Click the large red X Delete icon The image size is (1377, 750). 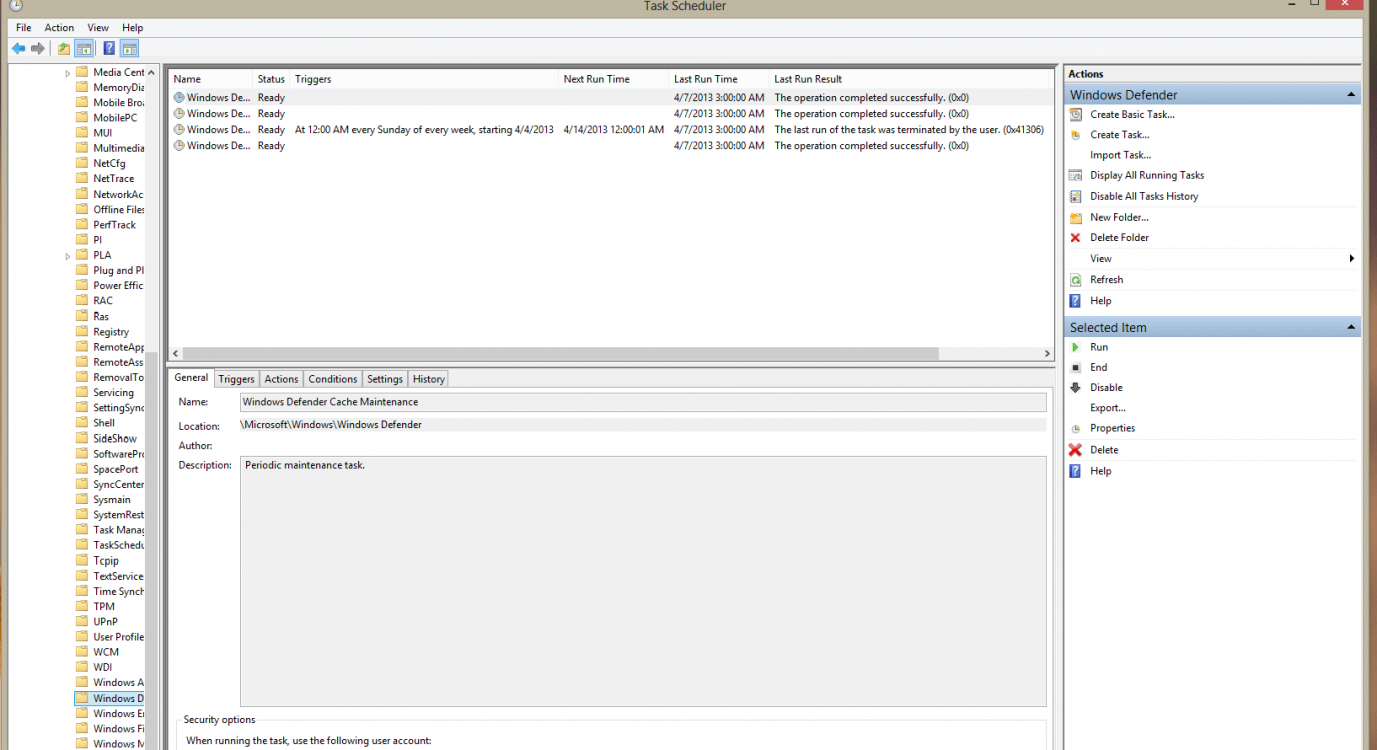pyautogui.click(x=1075, y=450)
